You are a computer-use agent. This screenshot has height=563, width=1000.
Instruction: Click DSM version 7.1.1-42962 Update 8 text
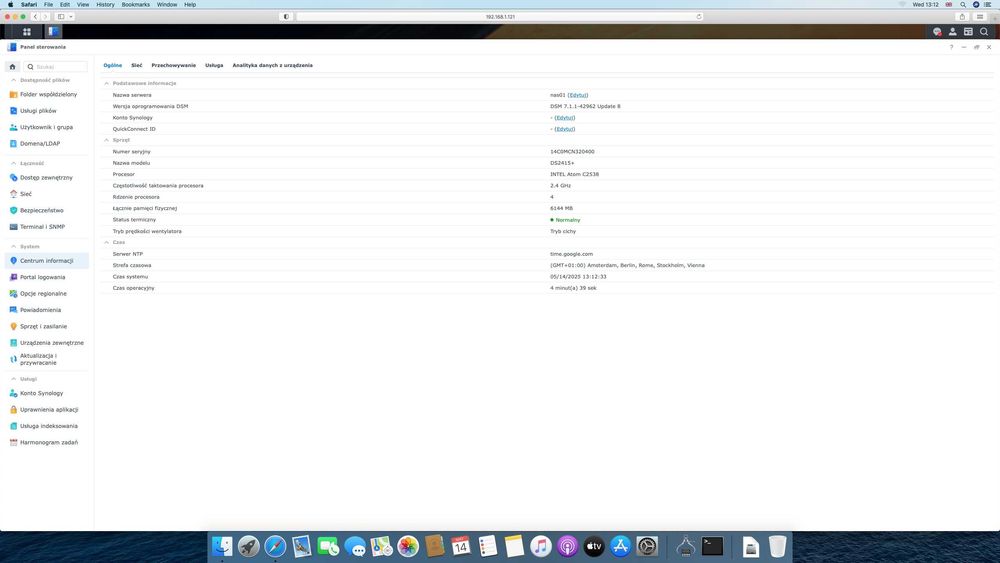tap(585, 106)
